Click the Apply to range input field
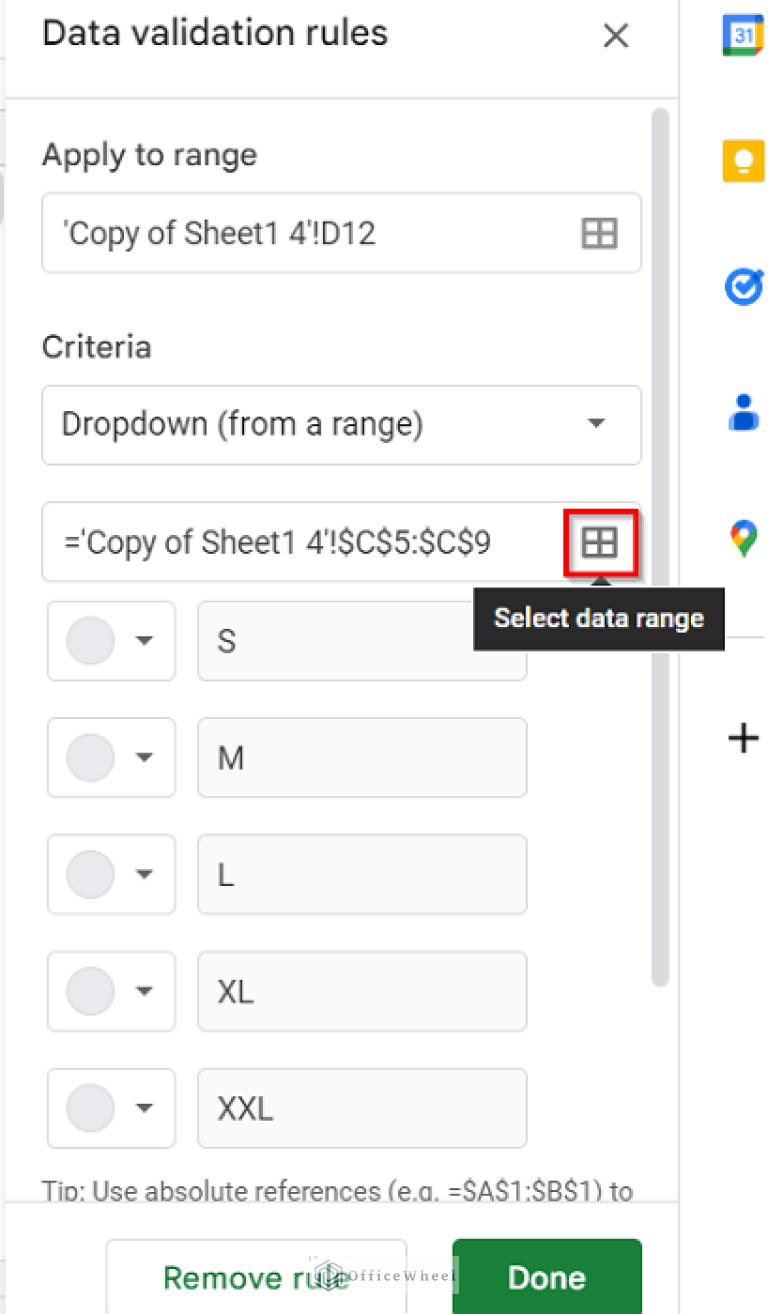Viewport: 768px width, 1314px height. [x=300, y=233]
